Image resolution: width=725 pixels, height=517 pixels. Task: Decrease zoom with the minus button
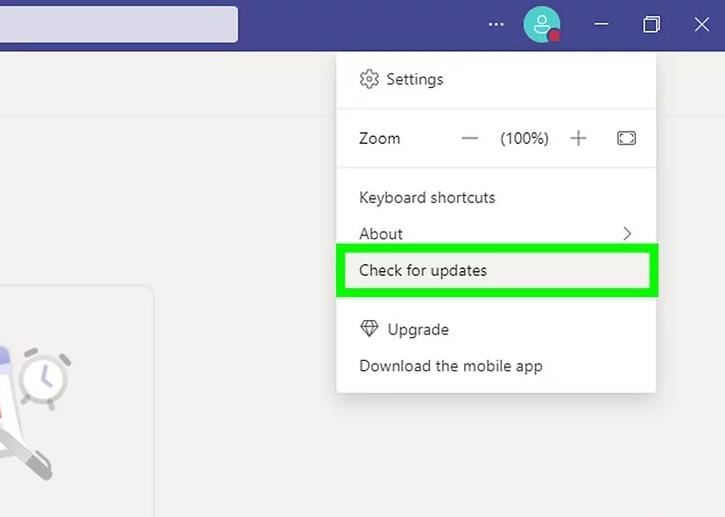point(470,139)
